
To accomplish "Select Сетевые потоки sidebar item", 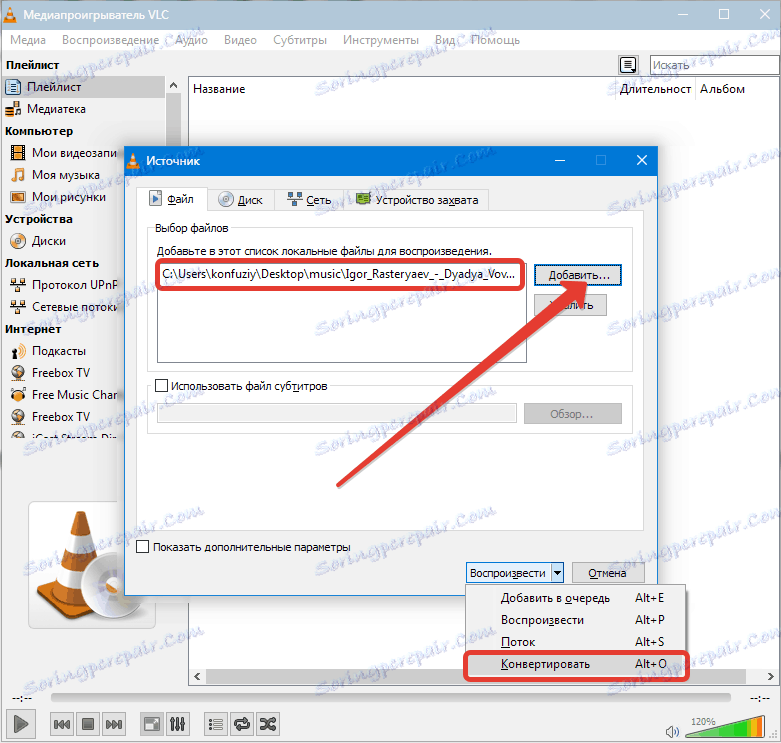I will coord(64,307).
